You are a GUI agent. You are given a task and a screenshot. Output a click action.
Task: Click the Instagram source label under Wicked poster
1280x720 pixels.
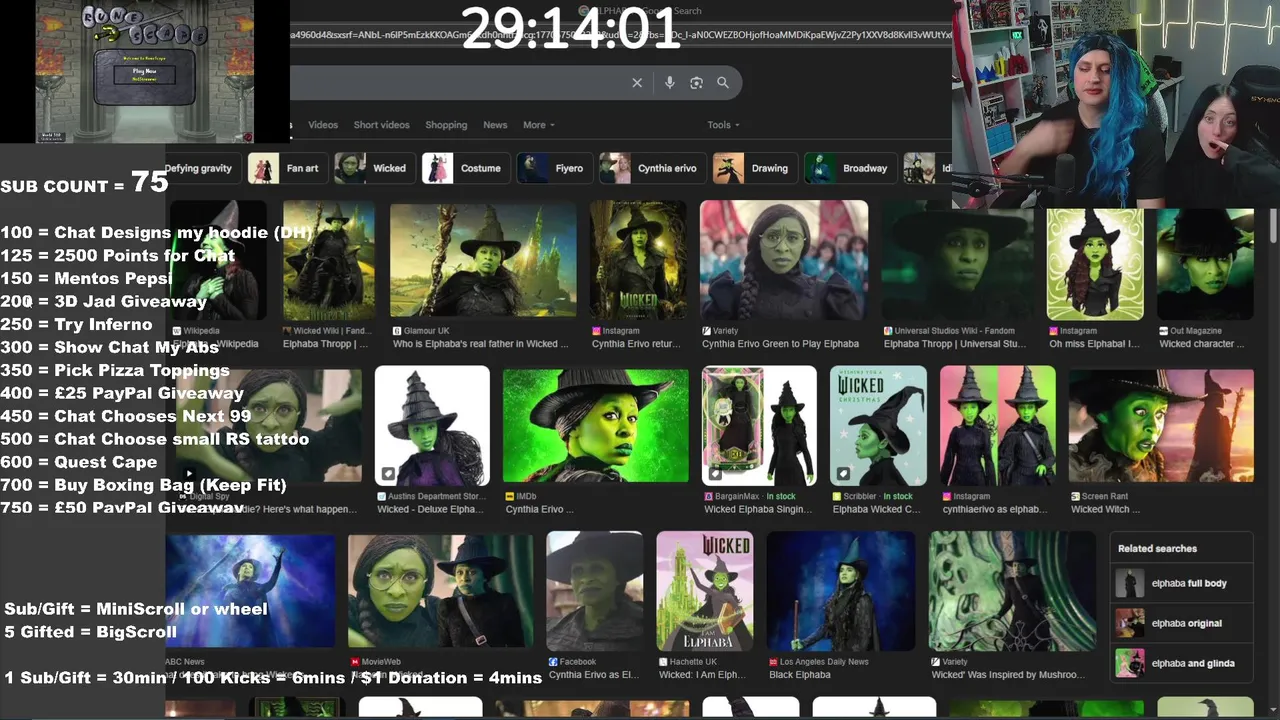(x=614, y=331)
